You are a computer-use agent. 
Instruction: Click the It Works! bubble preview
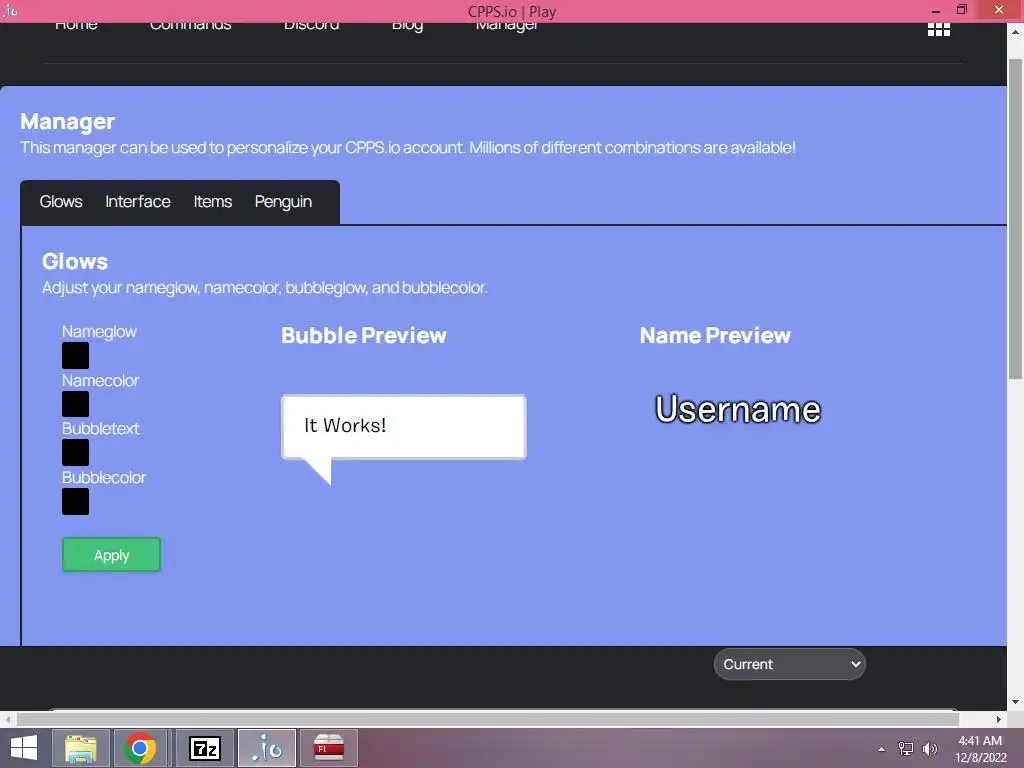pos(404,427)
